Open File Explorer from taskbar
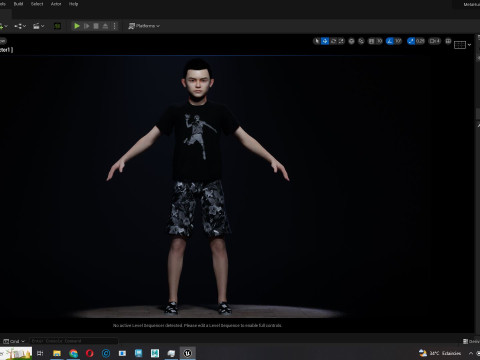This screenshot has height=360, width=480. (57, 353)
